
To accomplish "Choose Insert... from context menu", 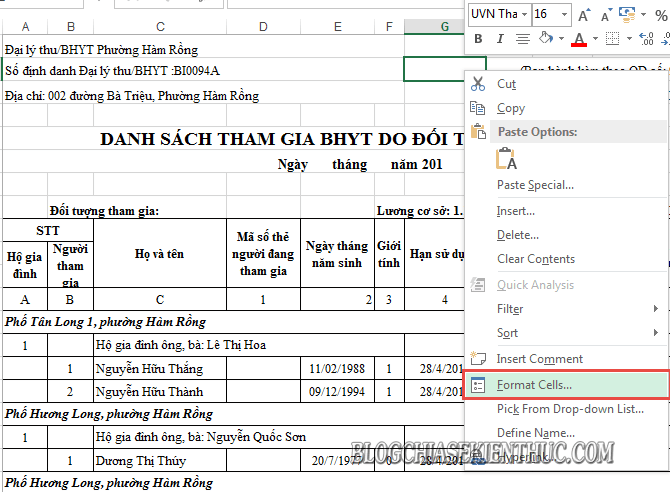I will tap(565, 211).
